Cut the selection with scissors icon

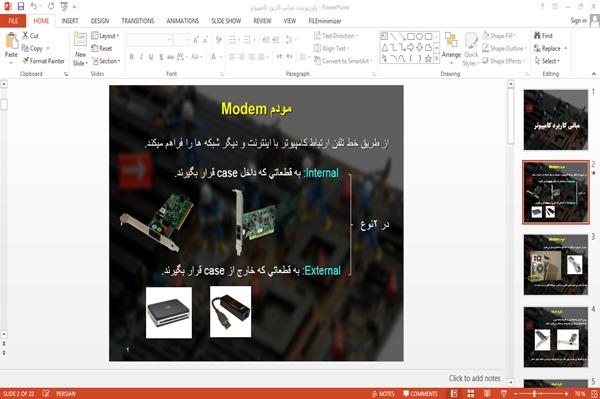tap(30, 36)
